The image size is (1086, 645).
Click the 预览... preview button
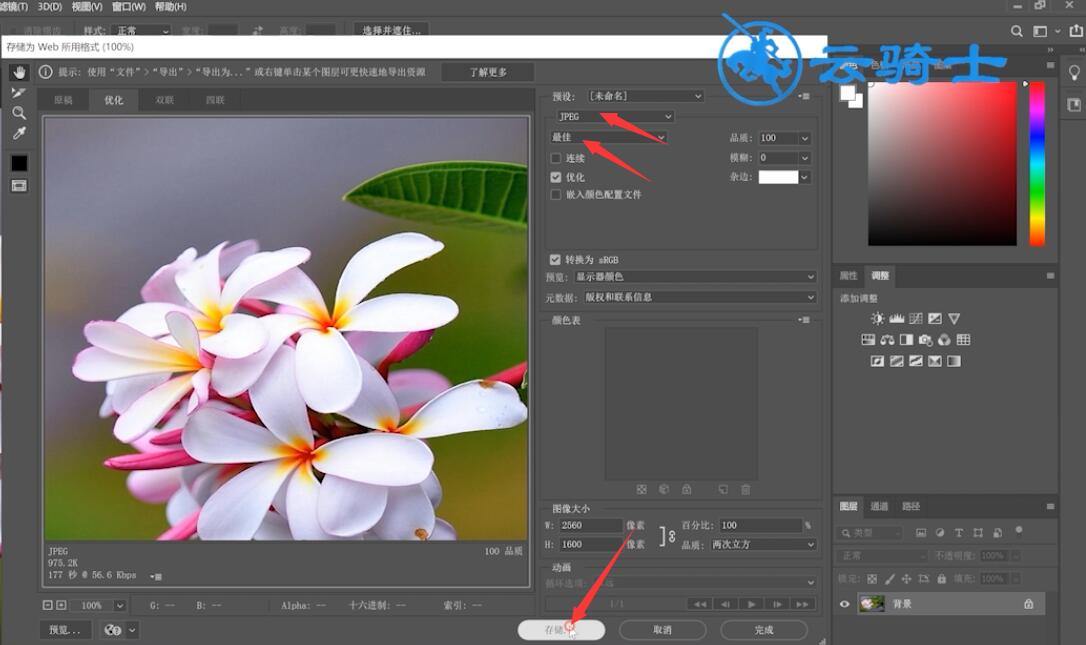click(x=65, y=630)
